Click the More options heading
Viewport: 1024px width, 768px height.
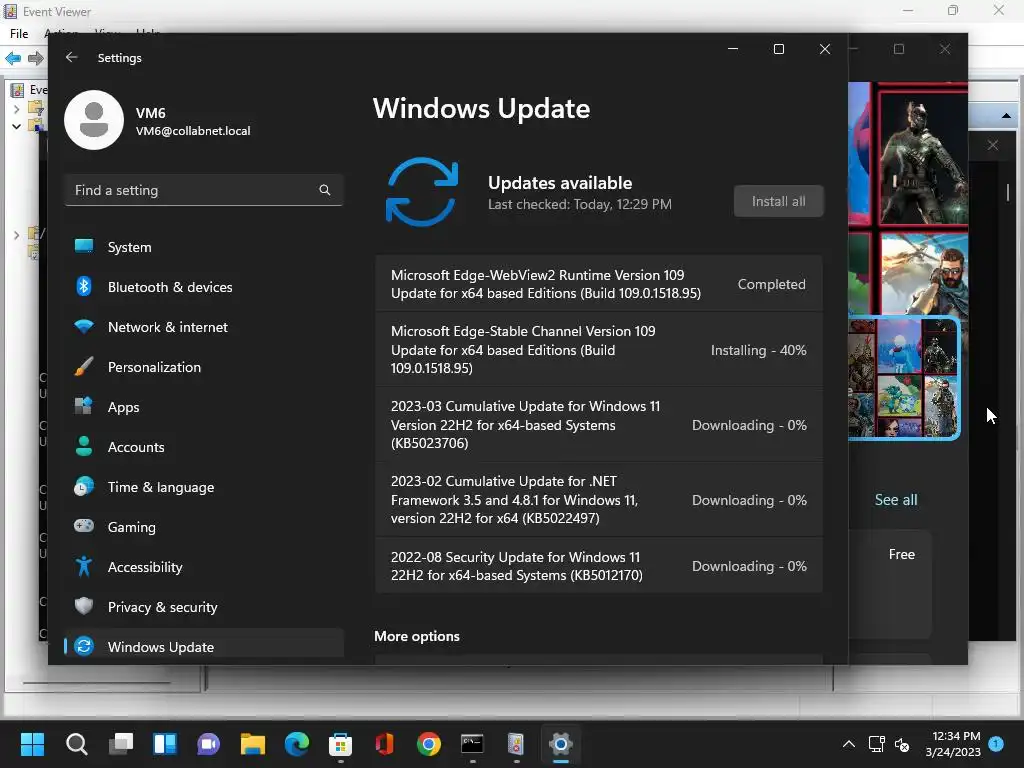(417, 636)
